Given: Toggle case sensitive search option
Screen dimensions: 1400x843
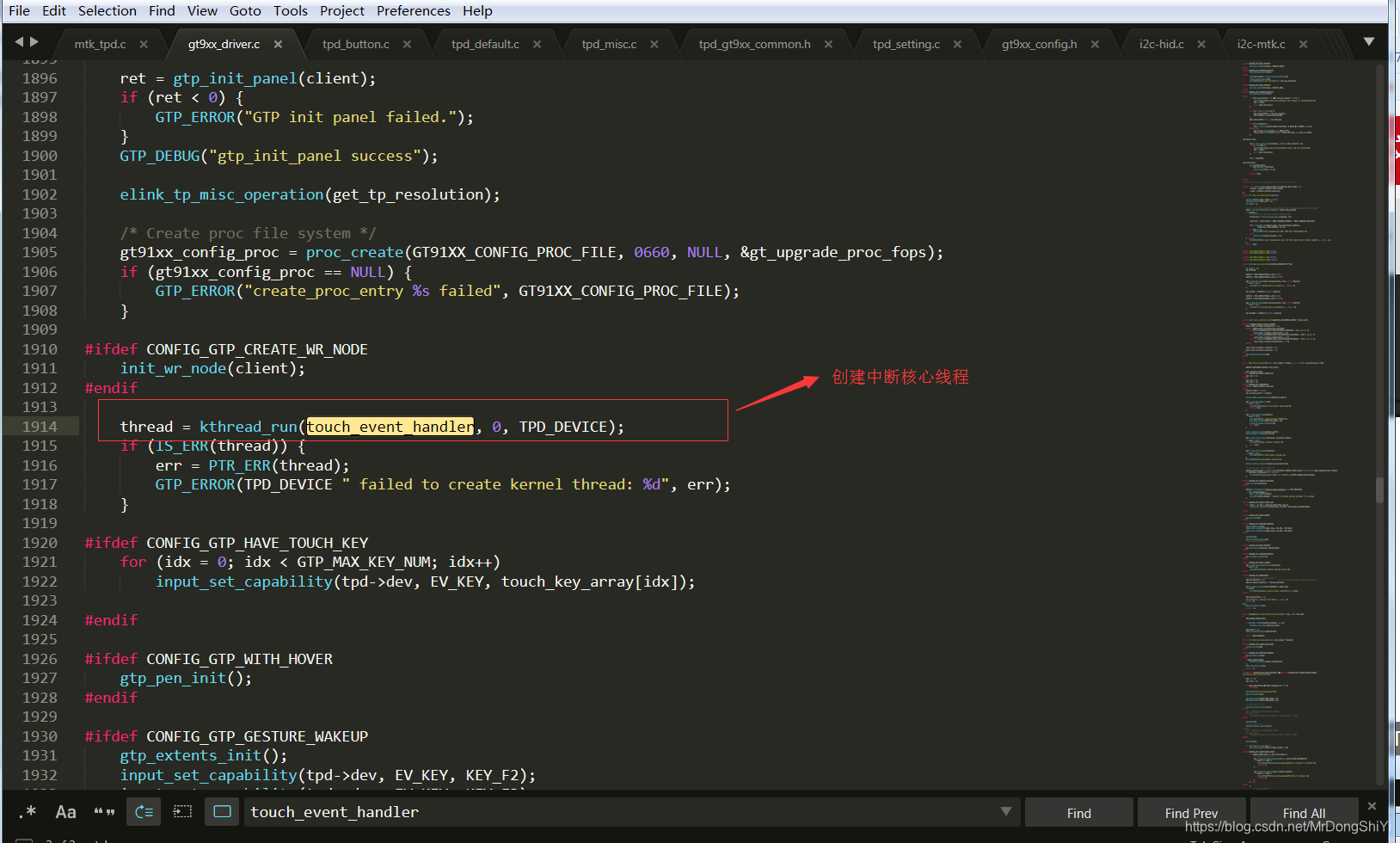Looking at the screenshot, I should [65, 812].
